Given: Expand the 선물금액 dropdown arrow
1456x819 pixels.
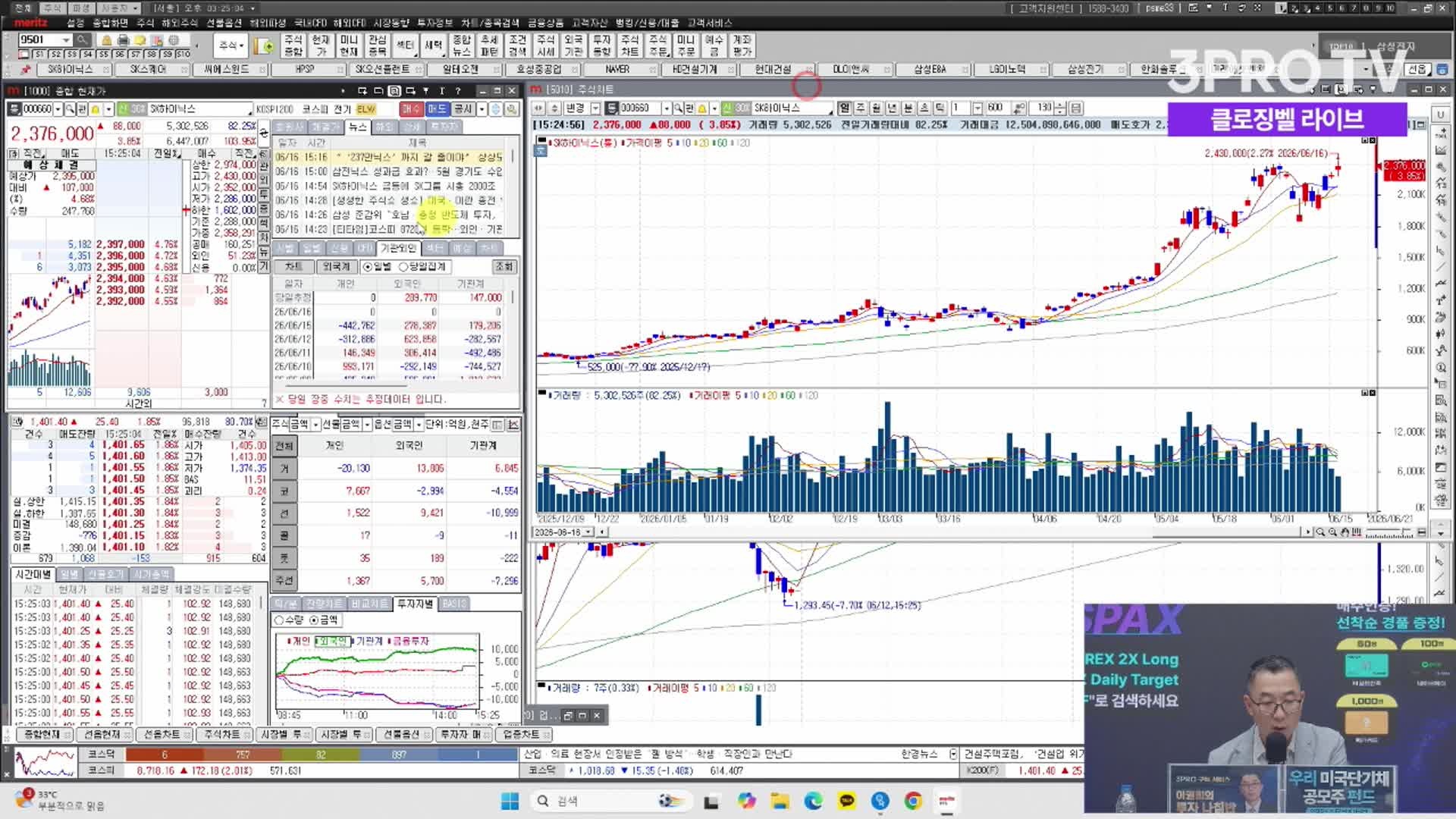Looking at the screenshot, I should 367,425.
